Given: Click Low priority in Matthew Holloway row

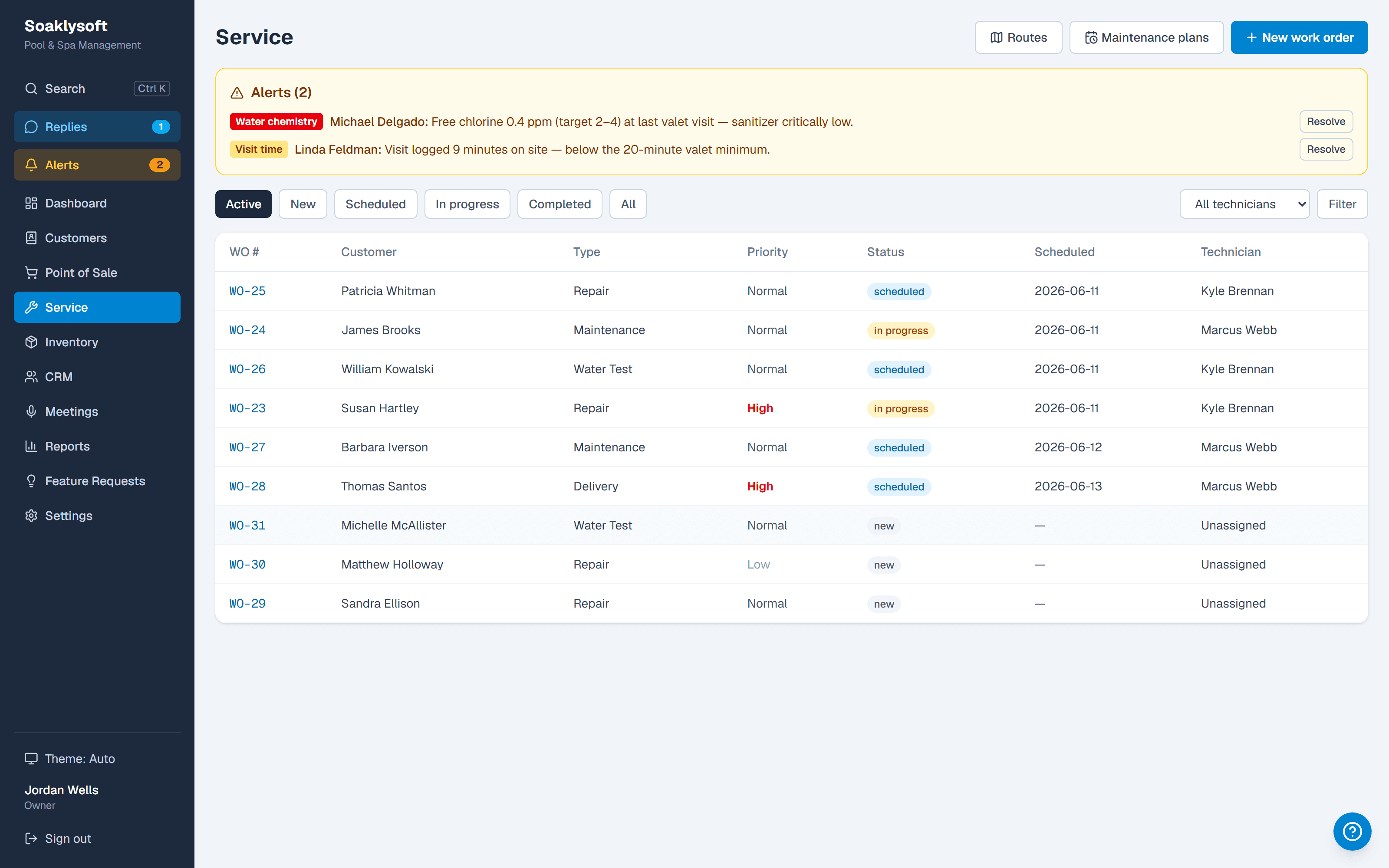Looking at the screenshot, I should pyautogui.click(x=758, y=564).
